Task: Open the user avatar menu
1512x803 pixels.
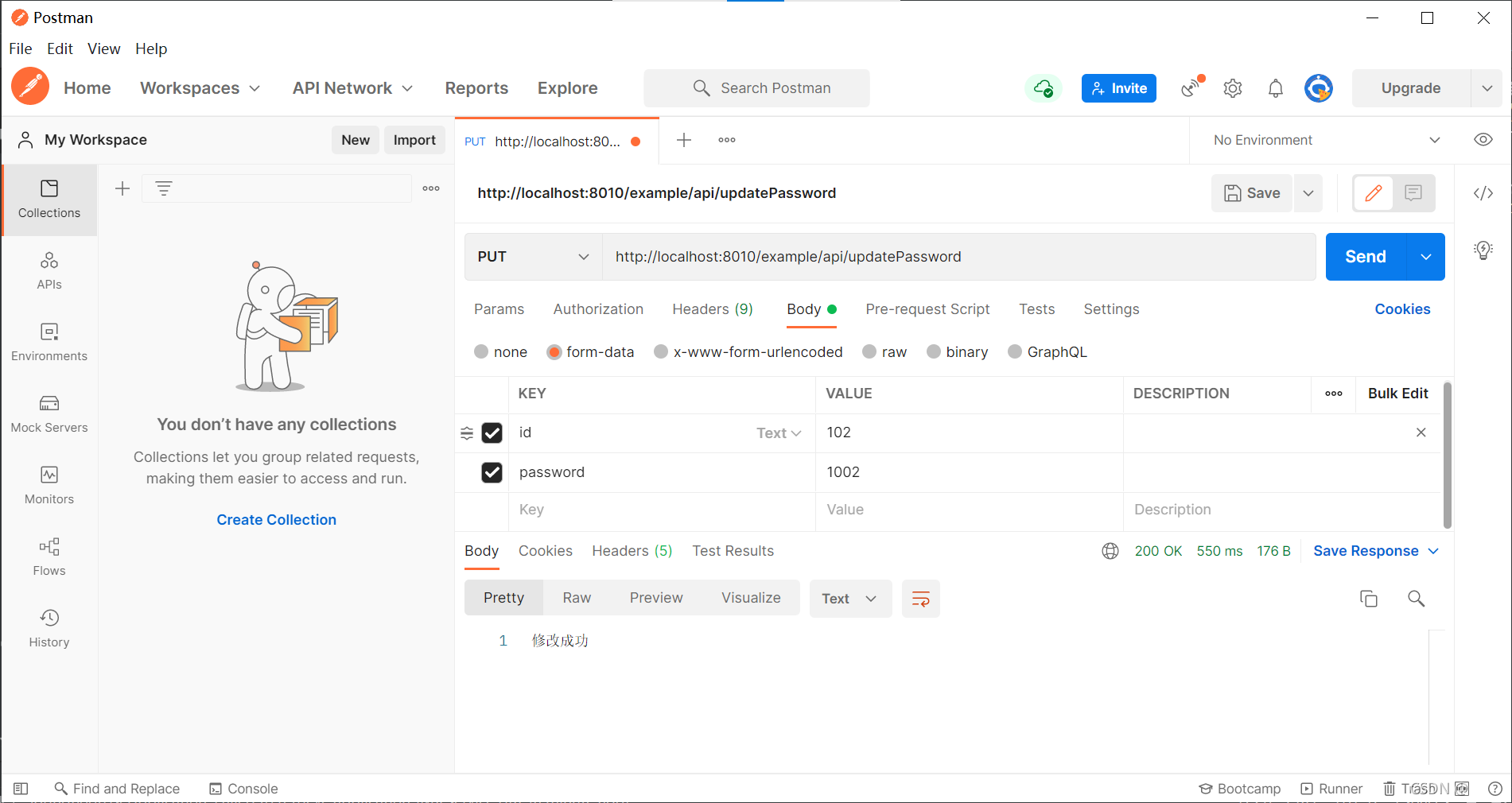Action: [x=1318, y=88]
